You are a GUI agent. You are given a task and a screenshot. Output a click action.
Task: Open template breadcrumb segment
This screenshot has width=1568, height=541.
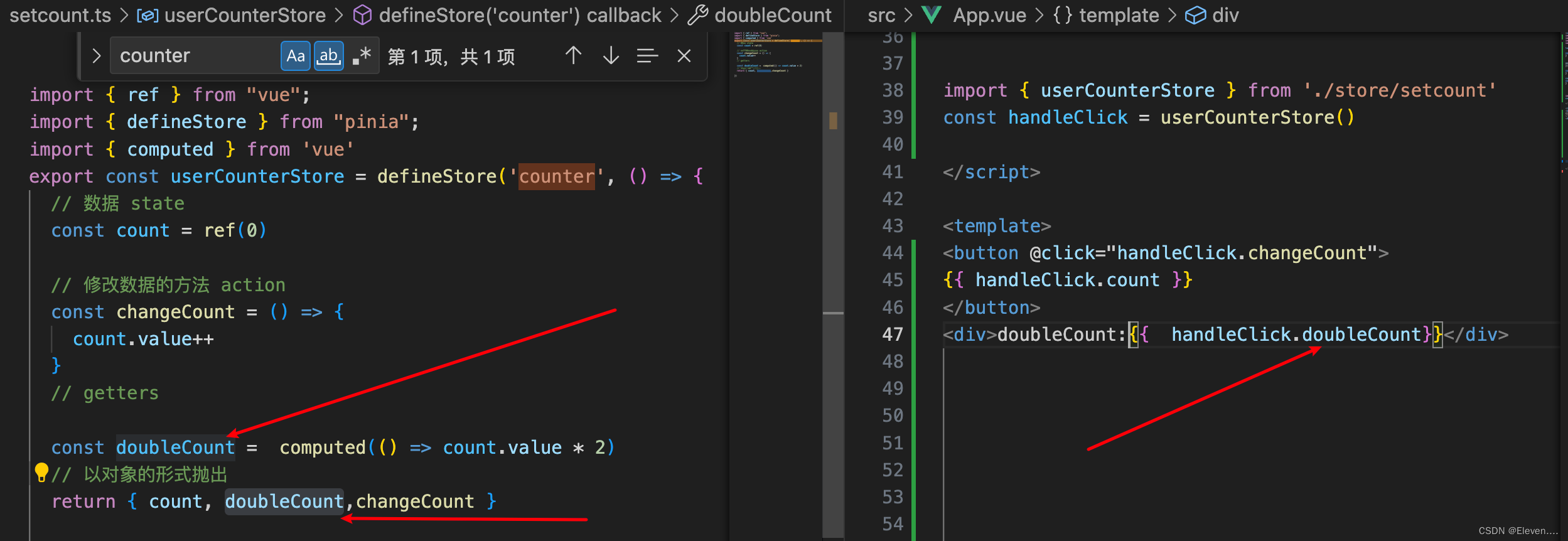tap(1119, 15)
